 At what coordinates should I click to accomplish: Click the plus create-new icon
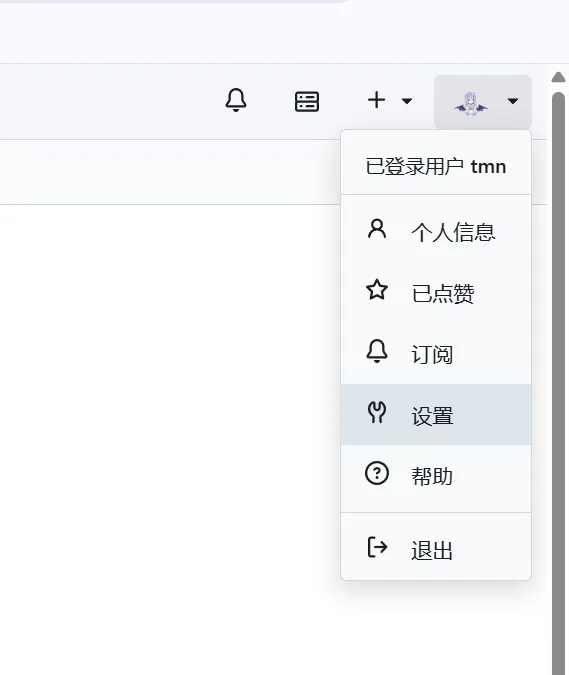[377, 100]
